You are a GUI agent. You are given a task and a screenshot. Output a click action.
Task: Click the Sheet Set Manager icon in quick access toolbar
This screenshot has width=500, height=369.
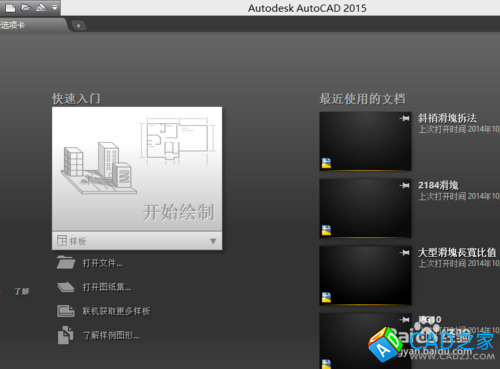tap(41, 7)
